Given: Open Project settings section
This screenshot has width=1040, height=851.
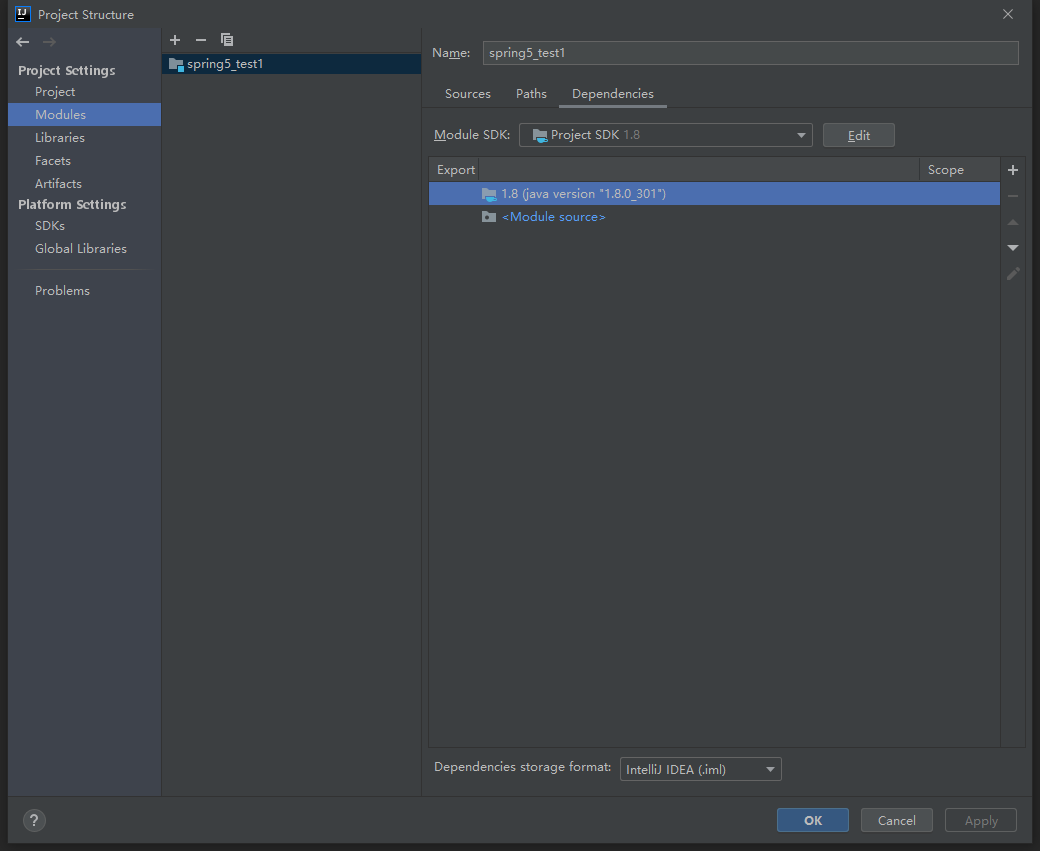Looking at the screenshot, I should click(x=54, y=92).
